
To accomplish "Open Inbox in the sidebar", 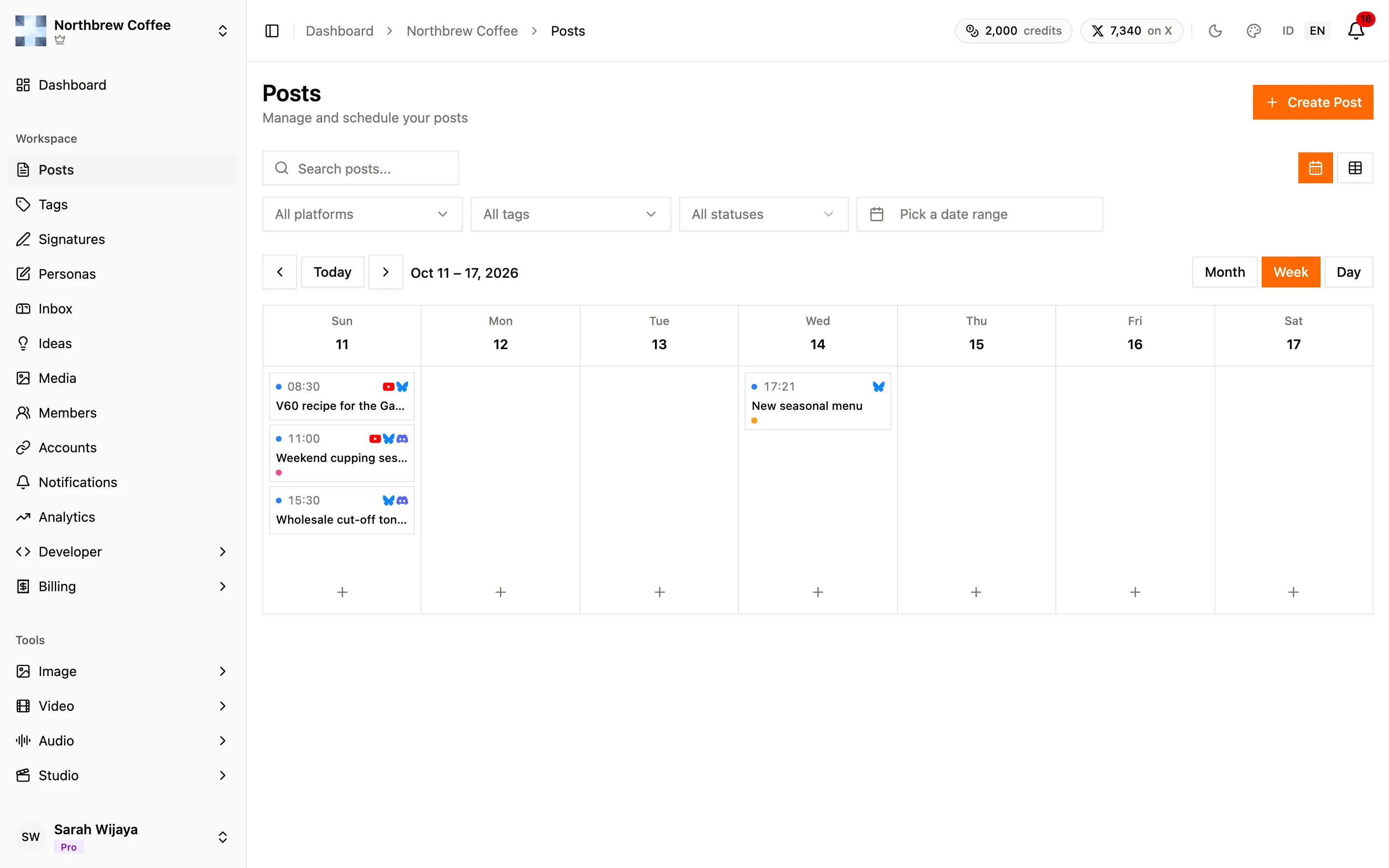I will pyautogui.click(x=123, y=309).
